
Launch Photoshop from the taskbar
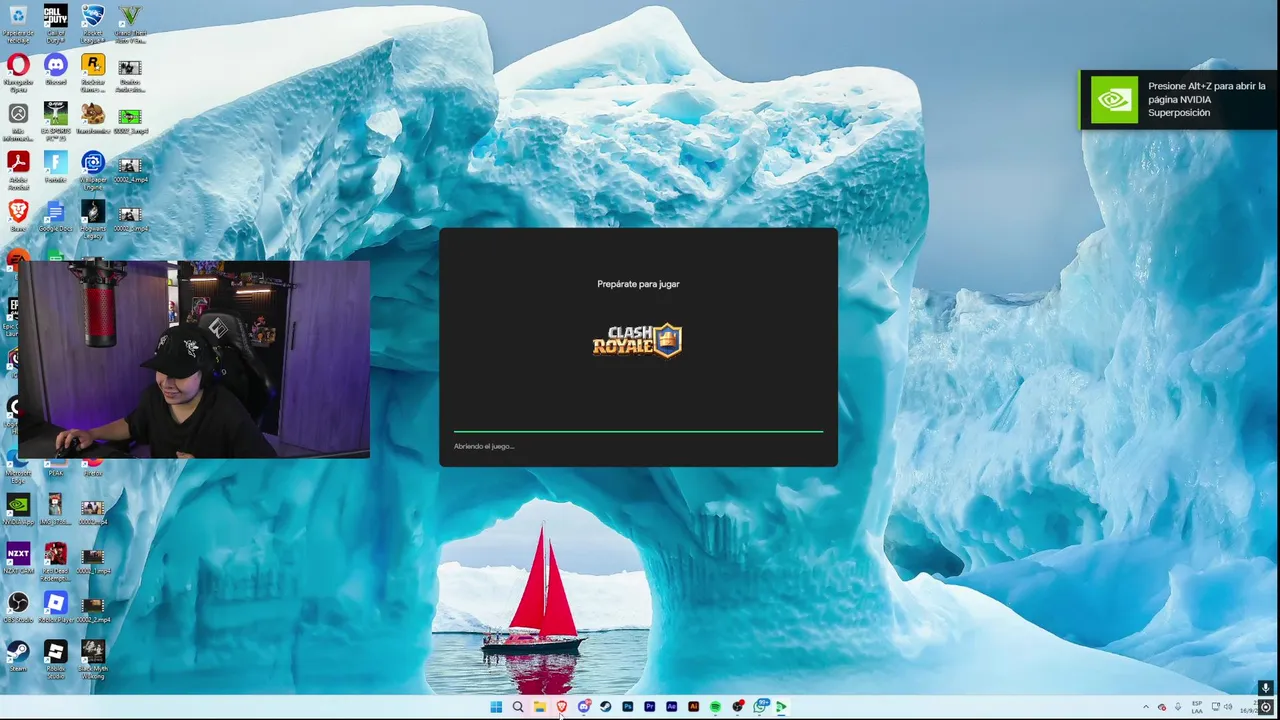click(x=628, y=707)
